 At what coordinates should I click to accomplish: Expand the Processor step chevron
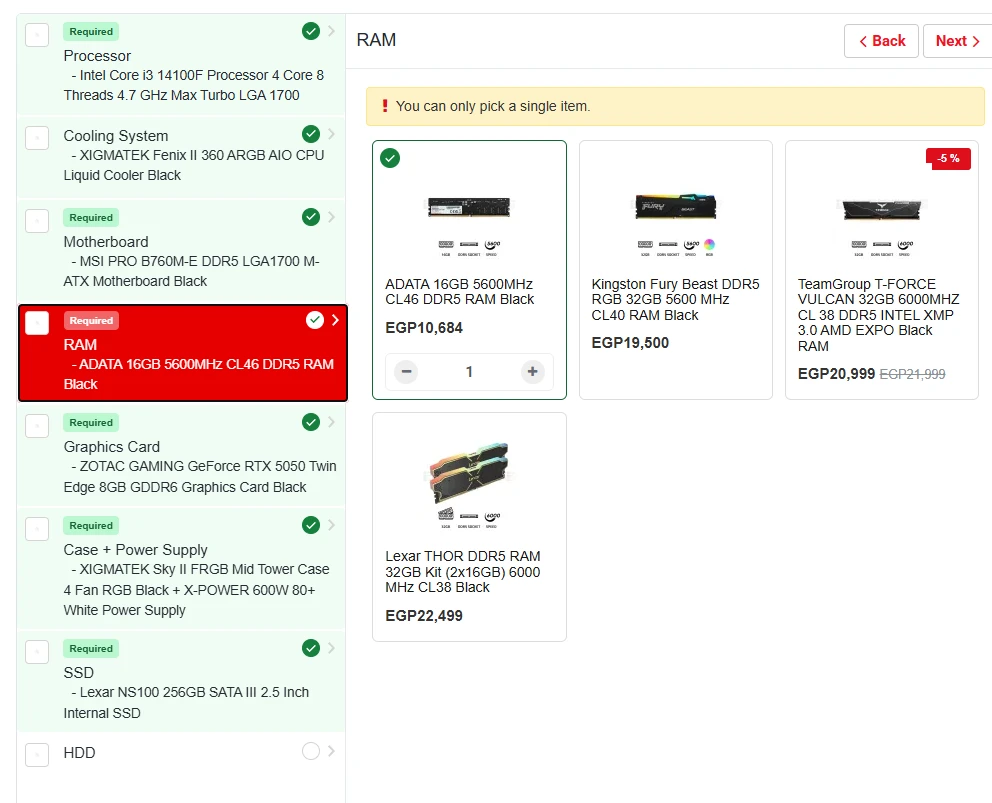332,31
